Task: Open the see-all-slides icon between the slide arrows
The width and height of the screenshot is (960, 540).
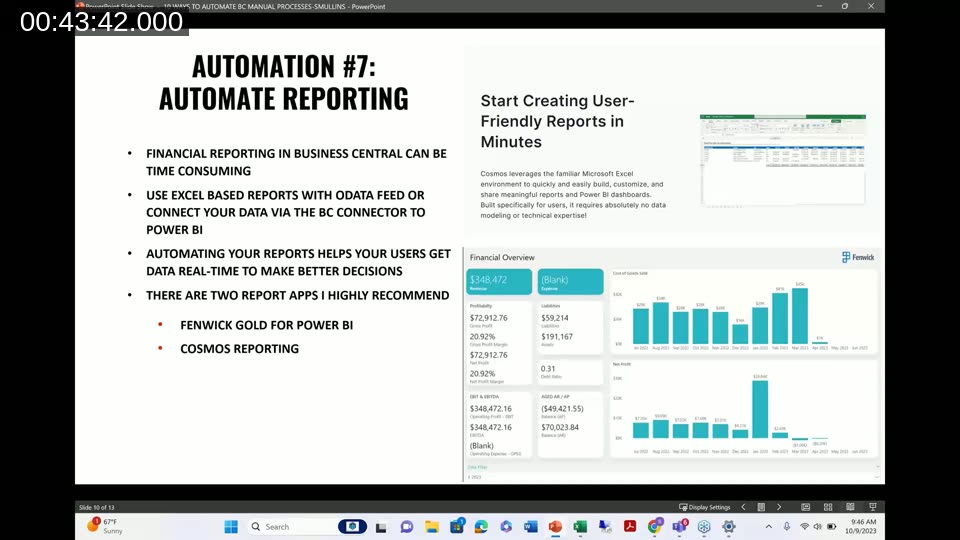Action: [761, 507]
